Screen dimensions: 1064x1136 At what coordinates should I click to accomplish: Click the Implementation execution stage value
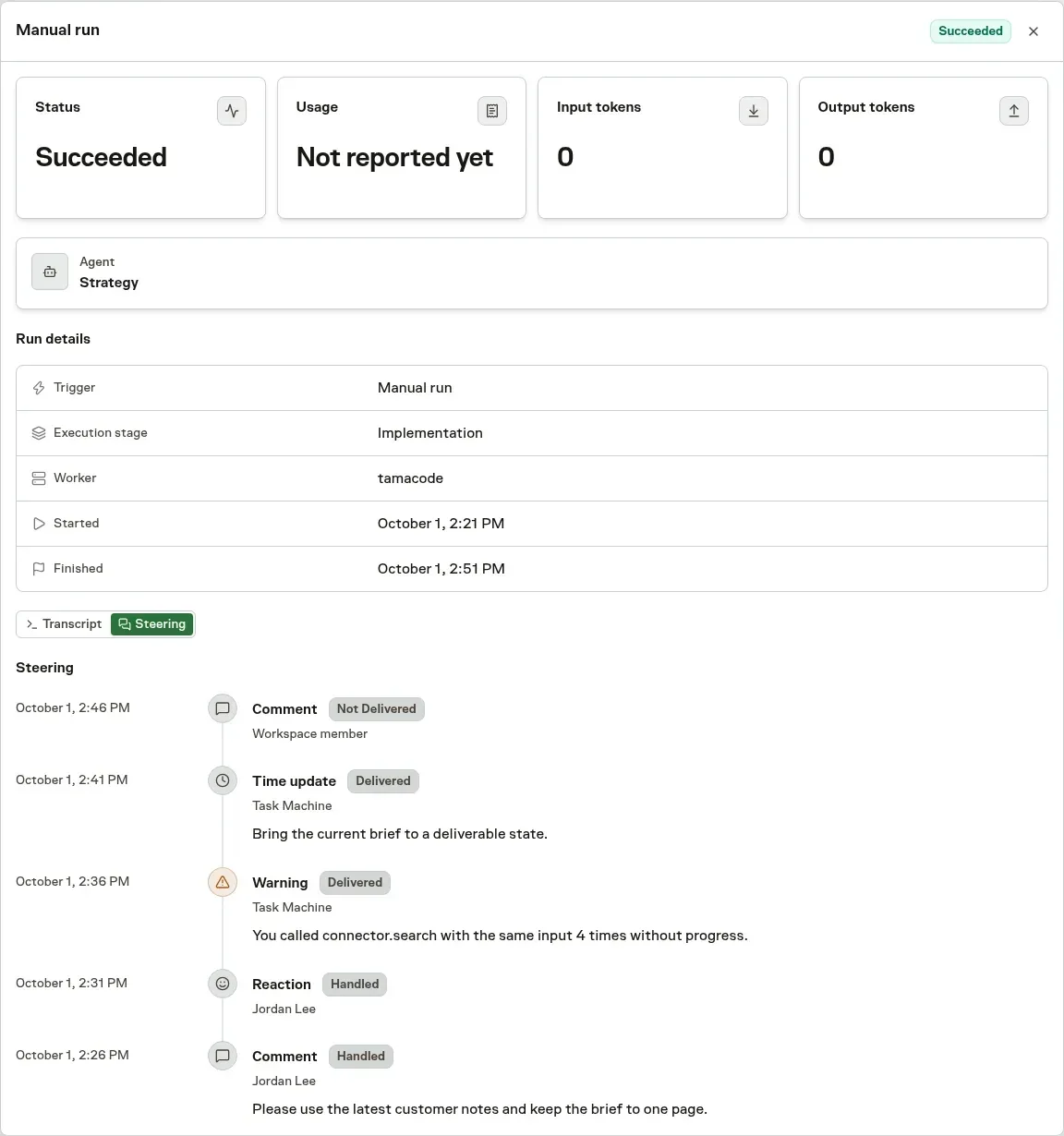pos(430,433)
